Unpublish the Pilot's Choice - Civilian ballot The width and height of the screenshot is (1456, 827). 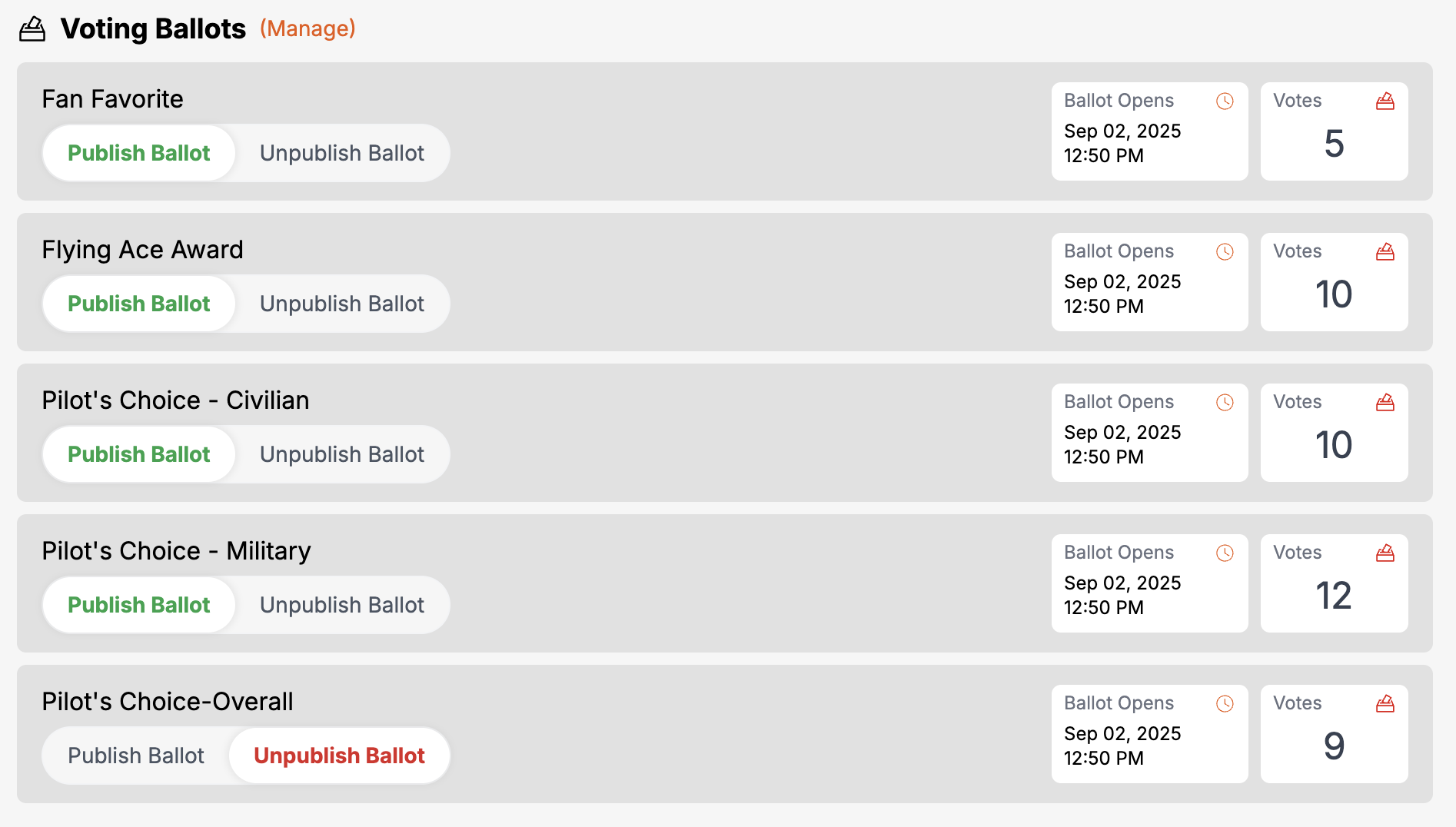point(341,455)
